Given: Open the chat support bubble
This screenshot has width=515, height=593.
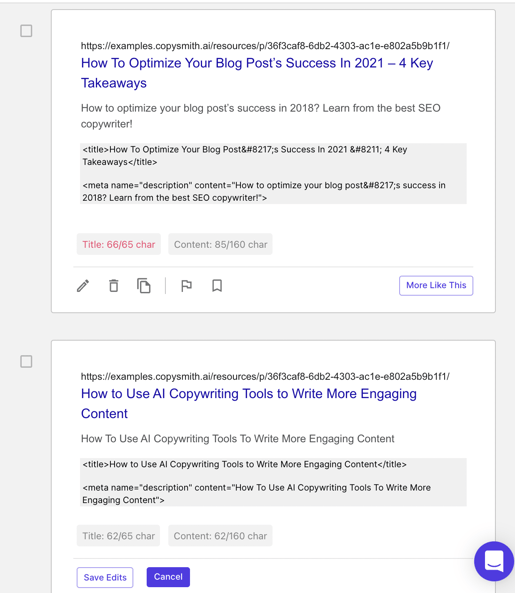Looking at the screenshot, I should pos(494,561).
